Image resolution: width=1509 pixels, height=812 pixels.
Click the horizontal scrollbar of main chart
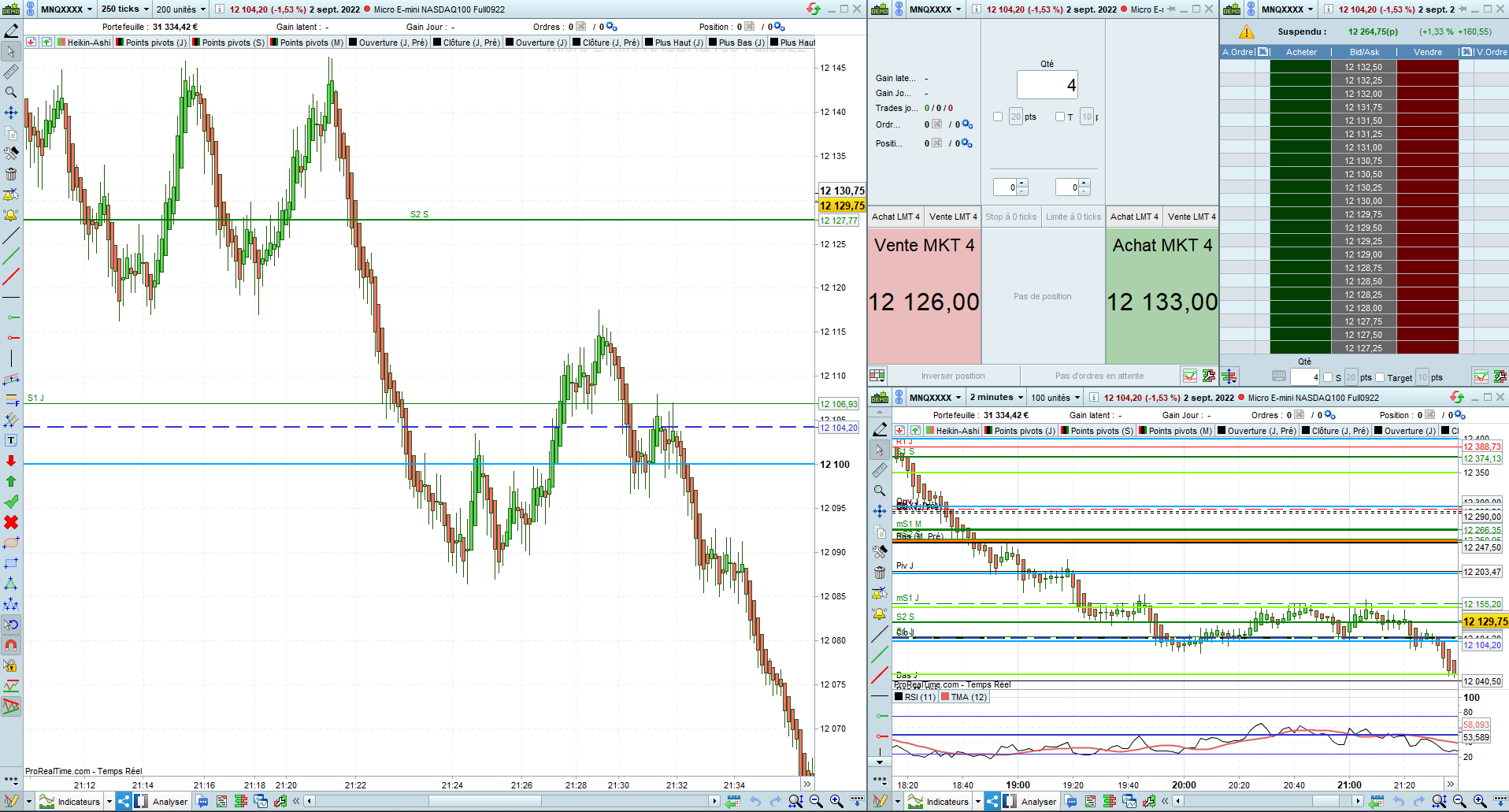click(x=512, y=802)
